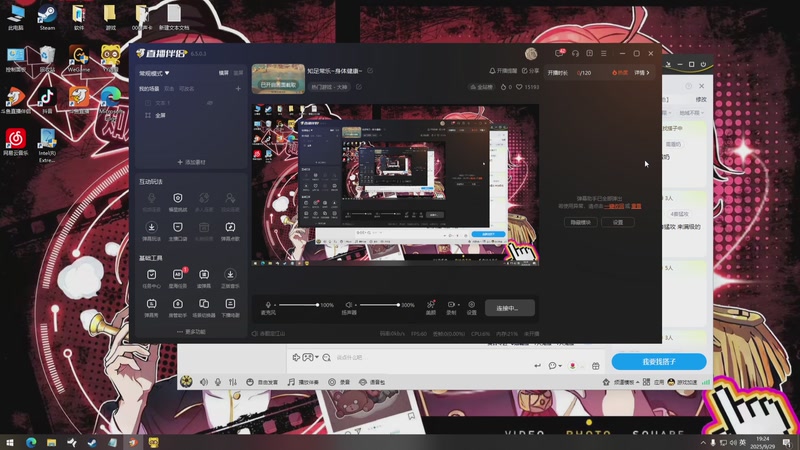The image size is (800, 450).
Task: Click the mixer equalizer icon in YY bar
Action: tap(233, 382)
